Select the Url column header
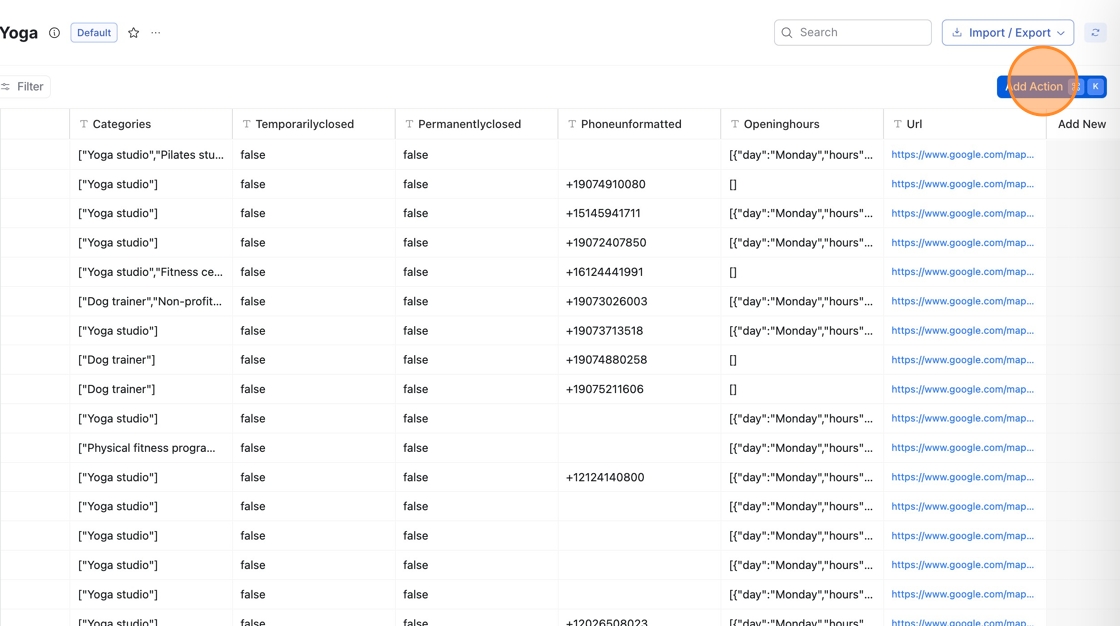The image size is (1120, 626). [x=965, y=124]
